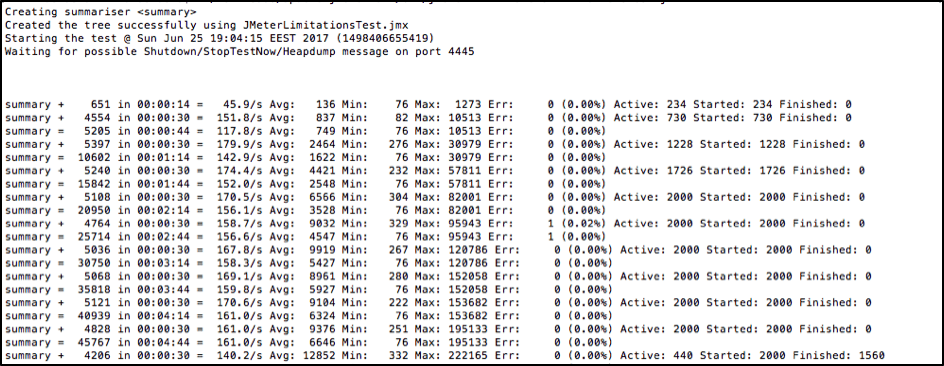Click the Max value 152058 in the 5068 row
Screen dimensions: 944x366
(x=468, y=276)
